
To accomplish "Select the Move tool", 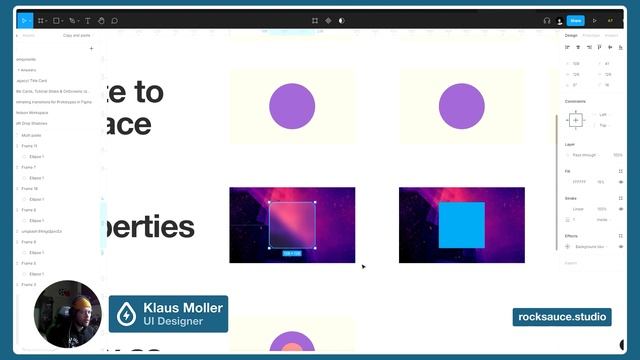I will coord(24,20).
